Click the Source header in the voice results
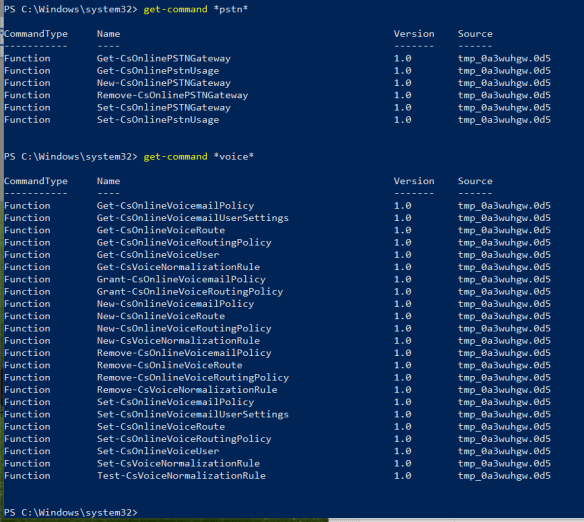Screen dimensions: 584x522 (475, 181)
